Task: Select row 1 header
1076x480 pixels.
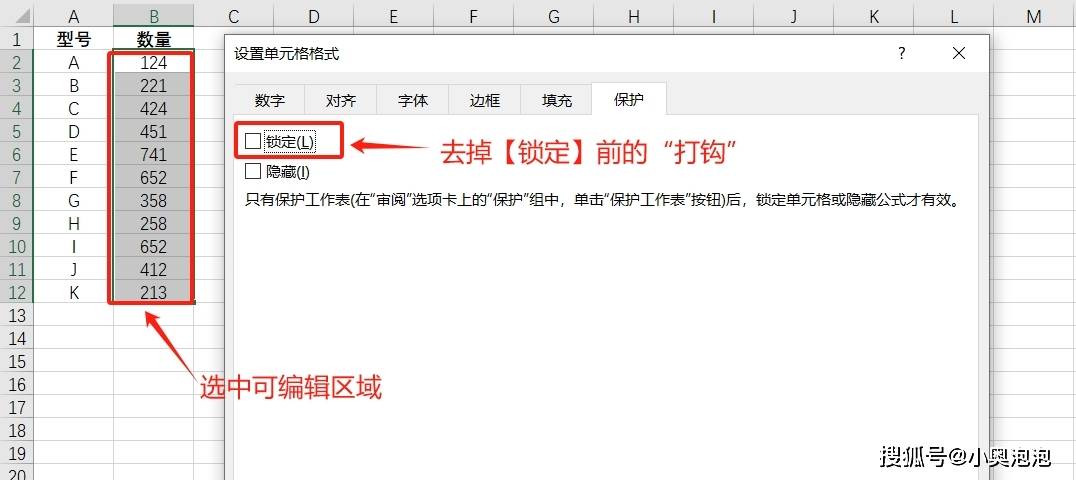Action: (x=16, y=40)
